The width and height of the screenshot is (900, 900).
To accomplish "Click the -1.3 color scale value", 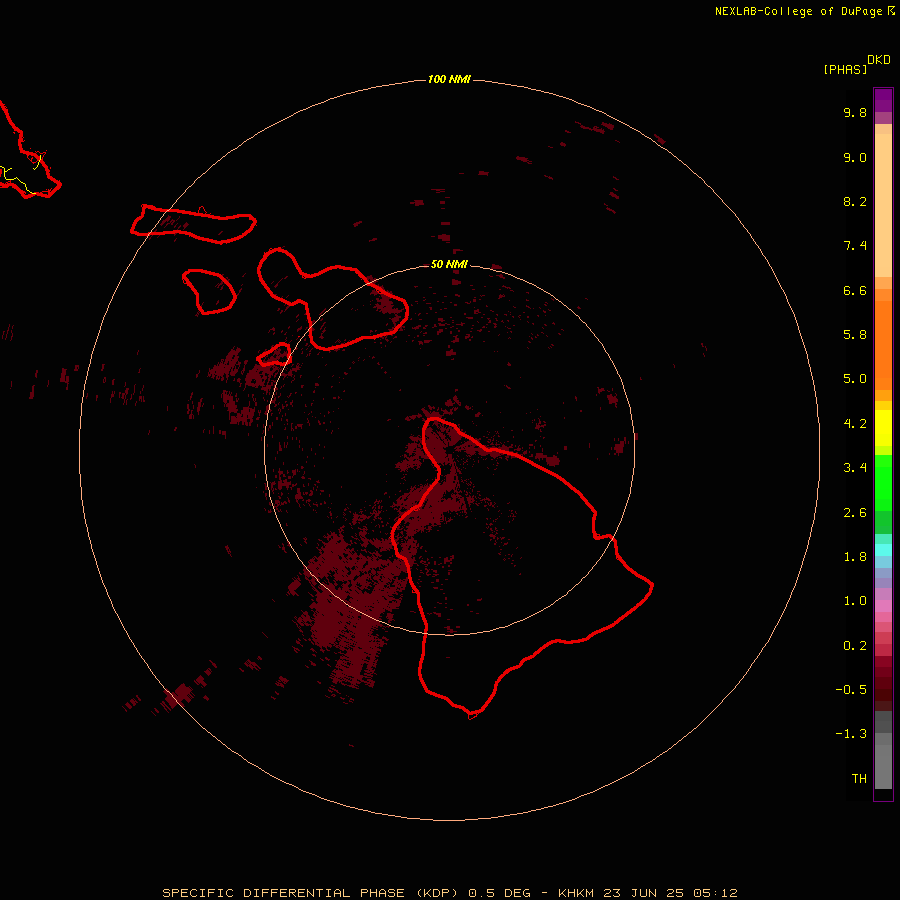I will 851,734.
